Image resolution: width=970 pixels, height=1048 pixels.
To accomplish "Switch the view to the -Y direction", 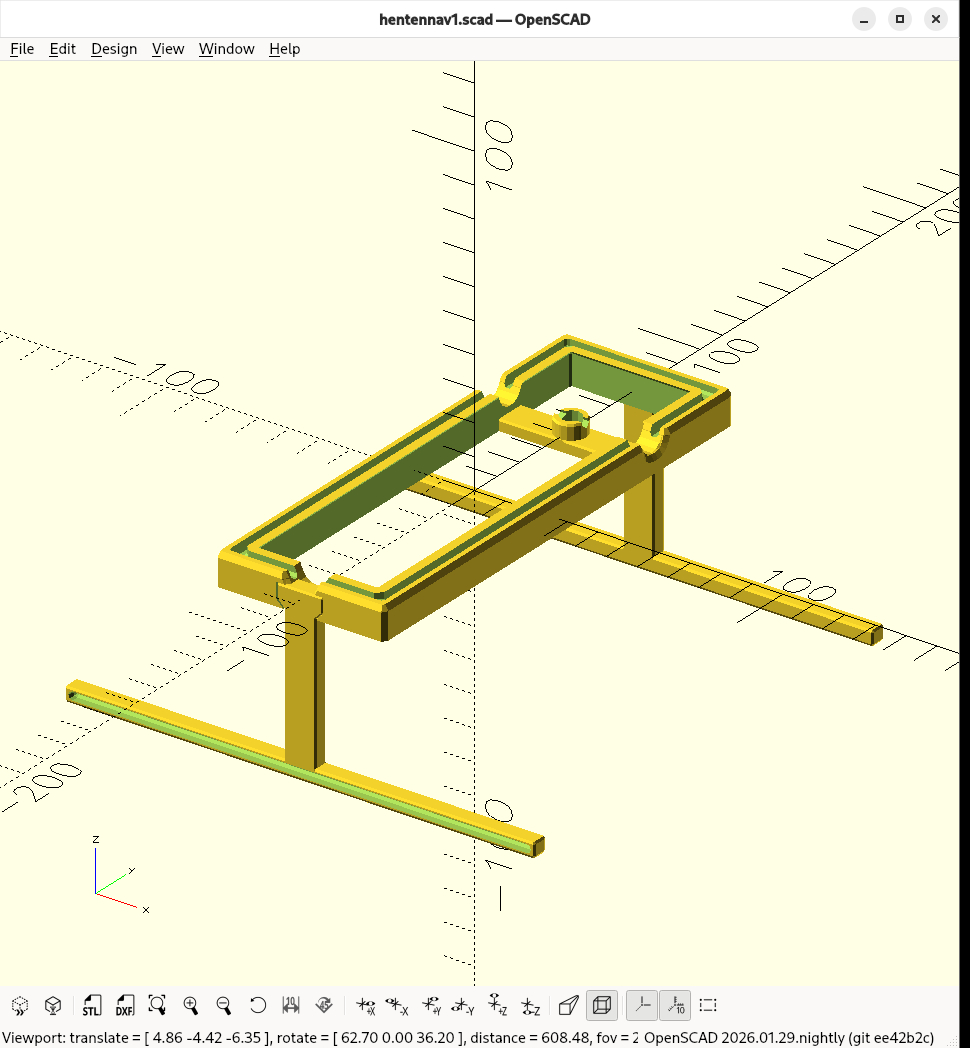I will pyautogui.click(x=462, y=1005).
